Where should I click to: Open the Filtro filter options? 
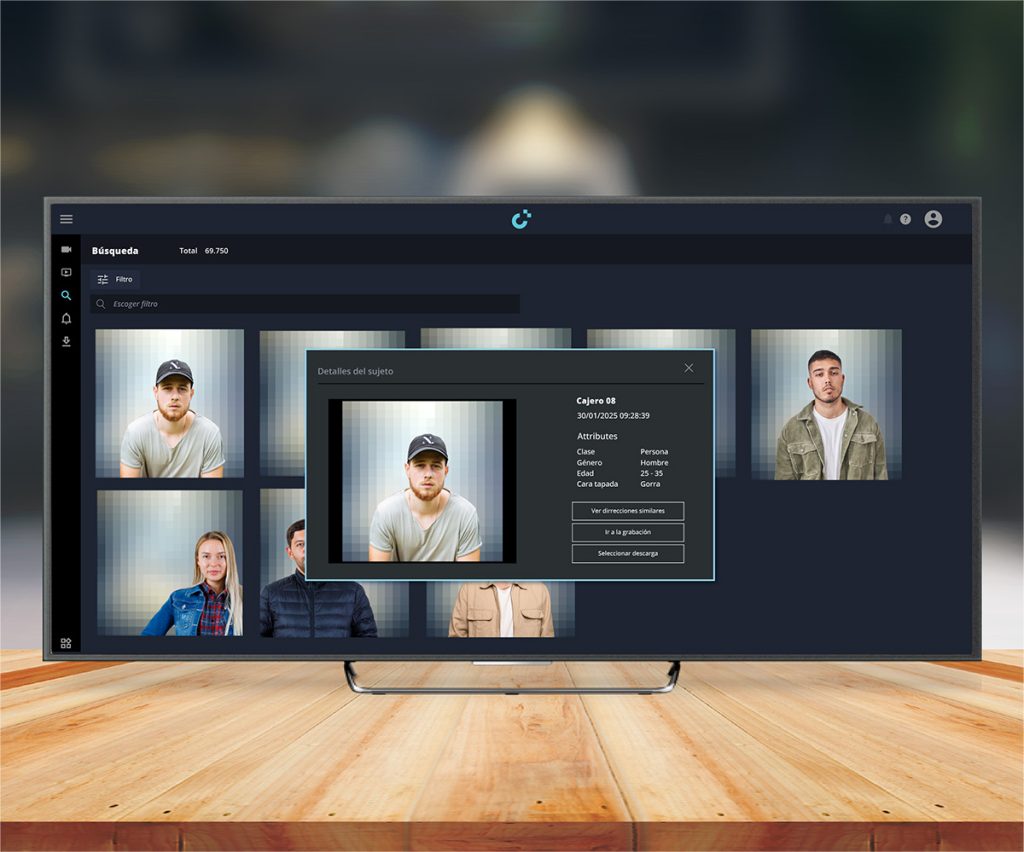tap(114, 280)
